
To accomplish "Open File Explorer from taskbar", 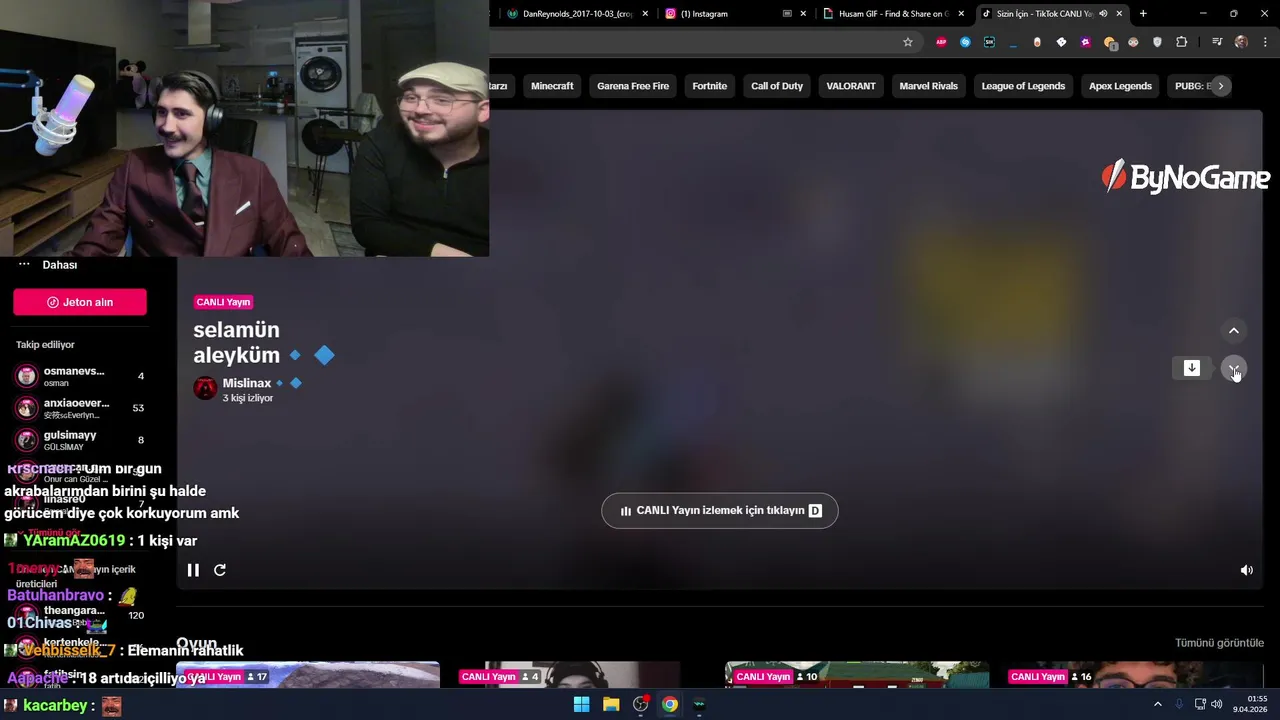I will pos(611,705).
